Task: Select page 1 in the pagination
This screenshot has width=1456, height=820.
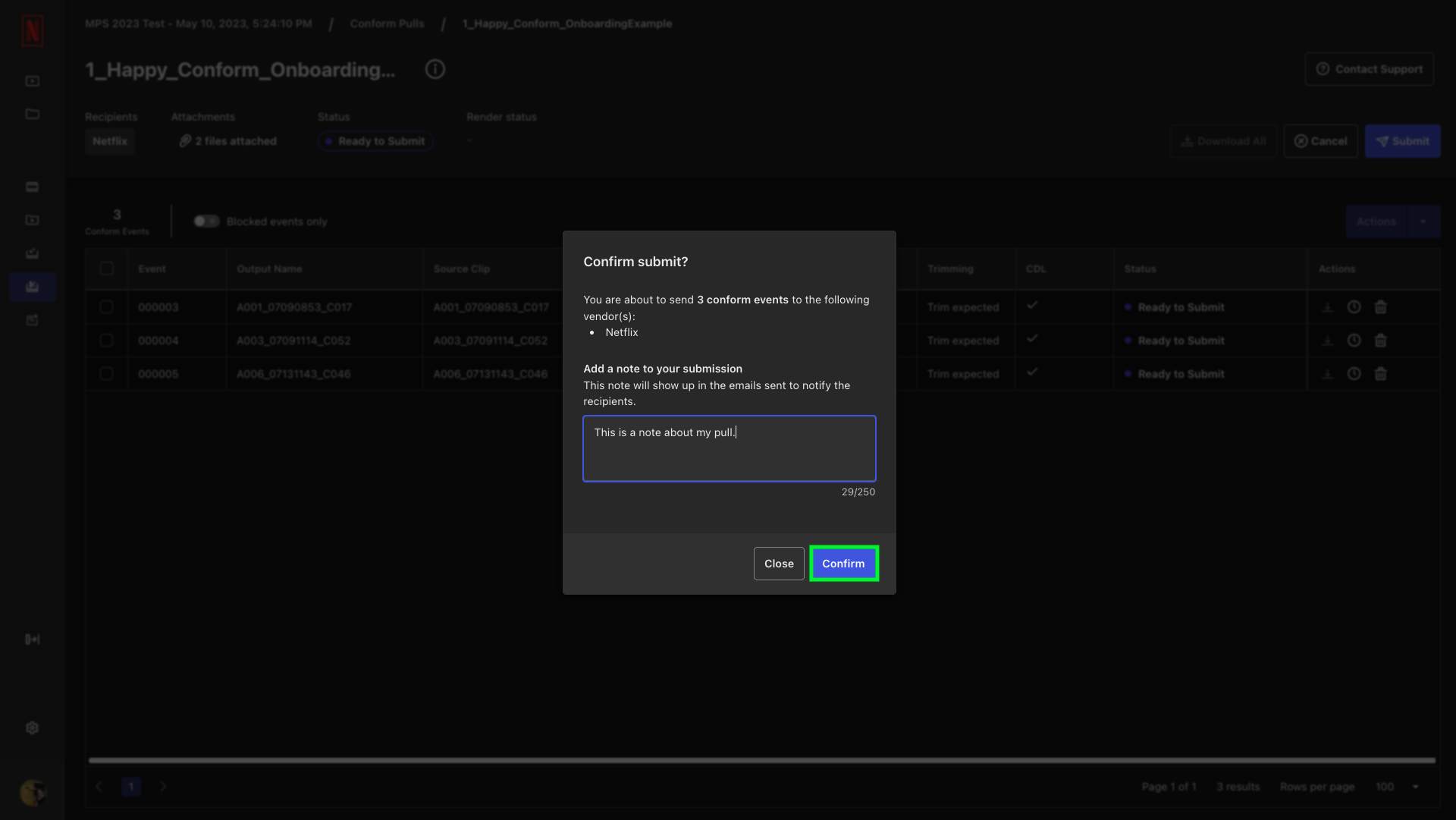Action: click(131, 787)
